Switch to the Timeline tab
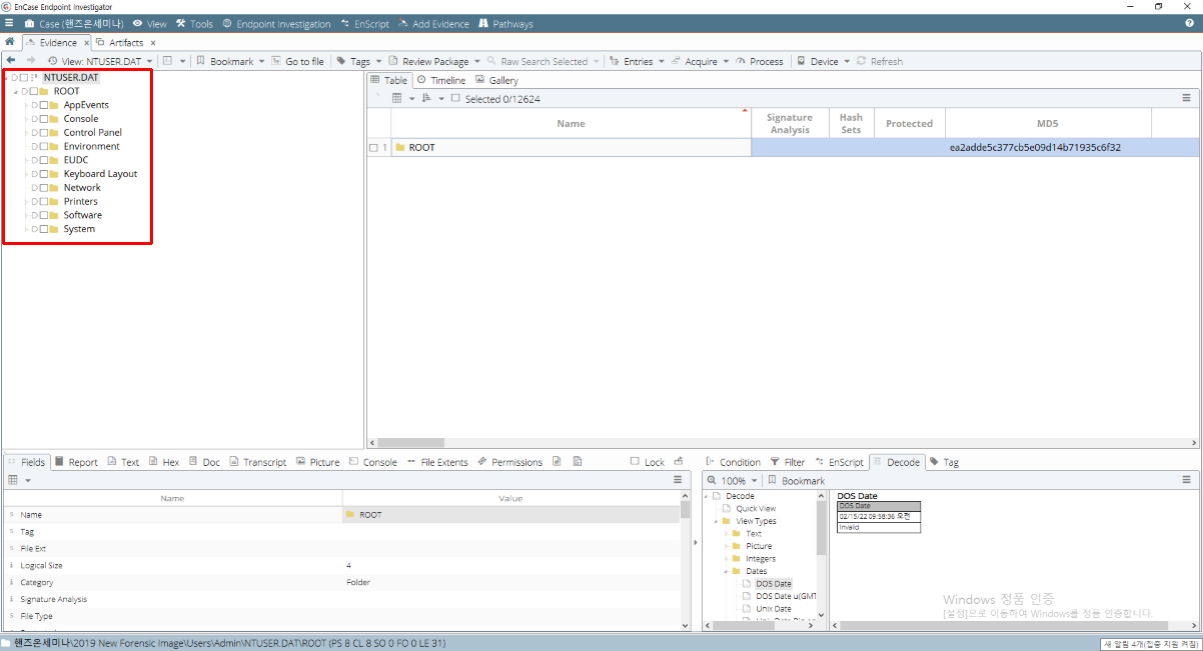Viewport: 1203px width, 651px height. [x=440, y=80]
